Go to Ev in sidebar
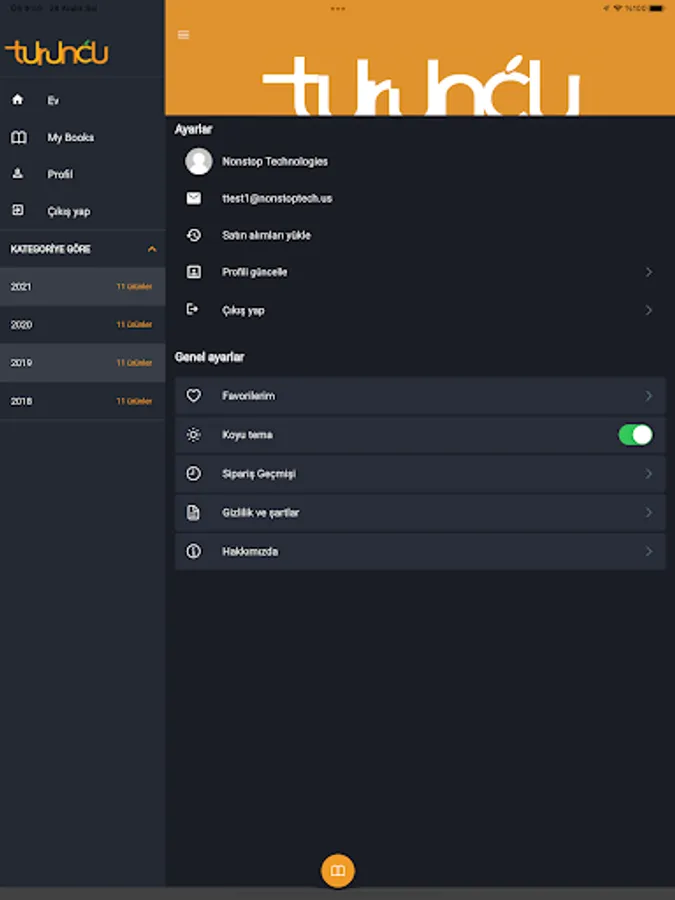675x900 pixels. 53,101
